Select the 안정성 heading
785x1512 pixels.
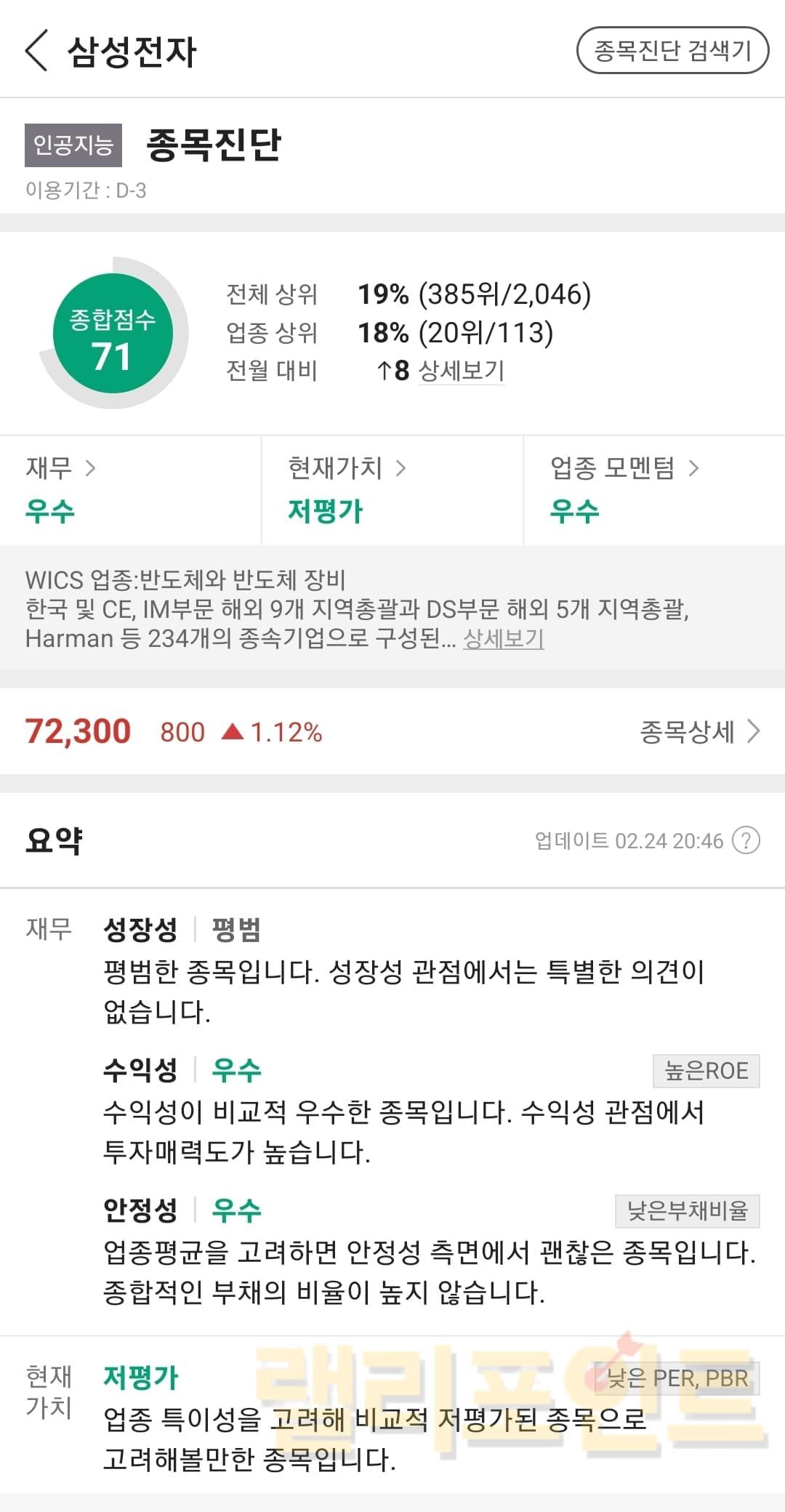[x=140, y=1210]
